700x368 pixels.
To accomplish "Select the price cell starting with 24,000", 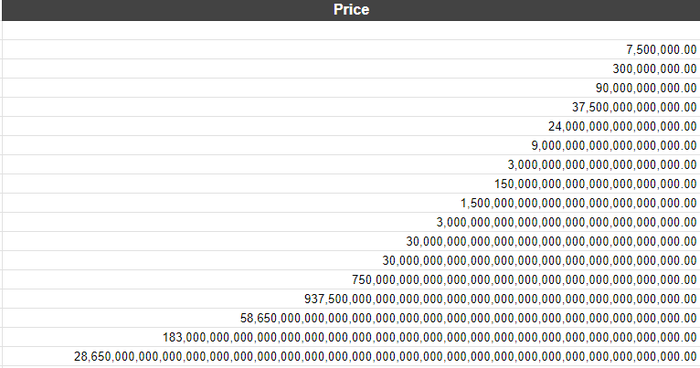I will [351, 126].
